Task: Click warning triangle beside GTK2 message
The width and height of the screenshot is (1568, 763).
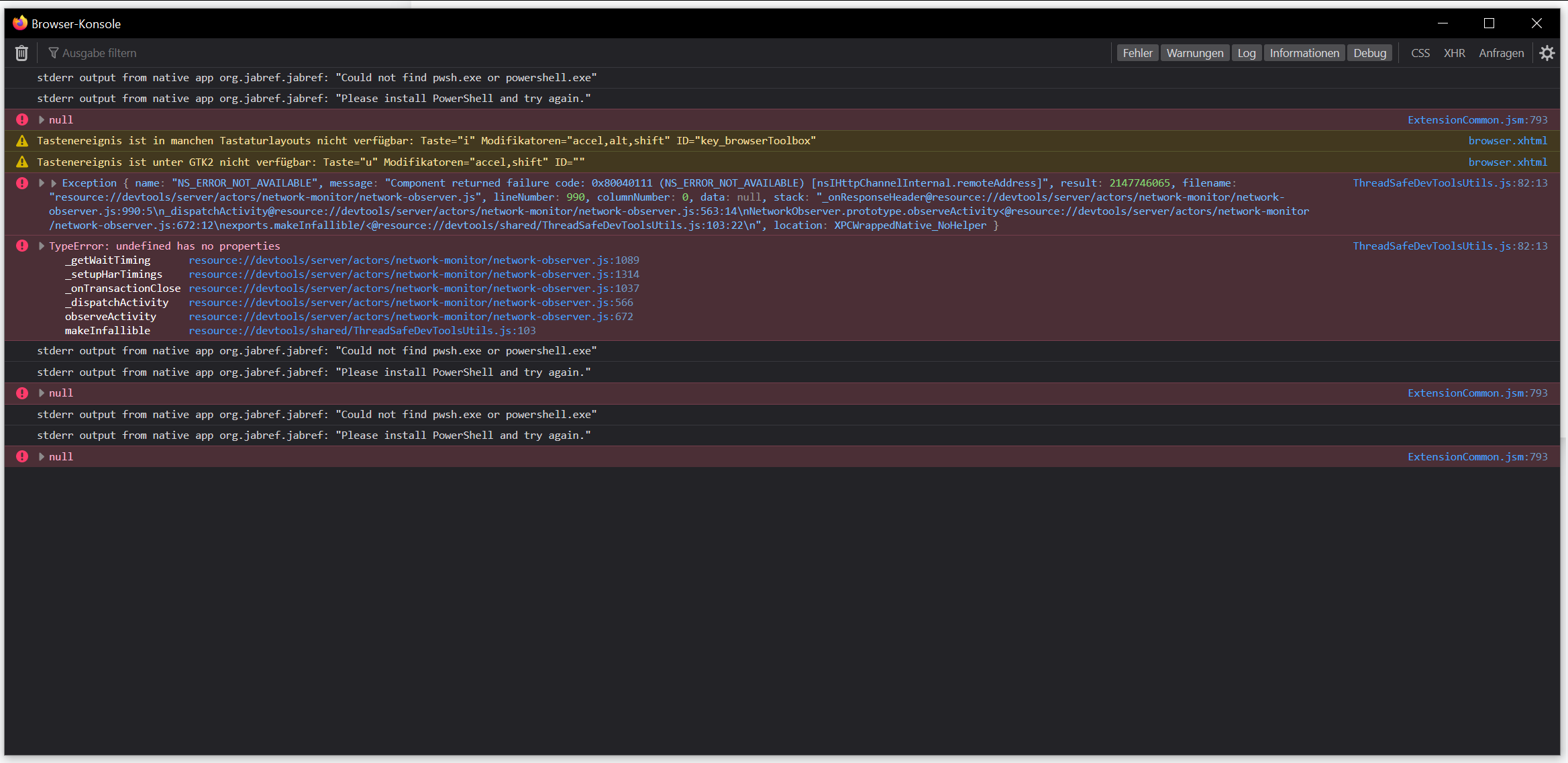Action: coord(22,161)
